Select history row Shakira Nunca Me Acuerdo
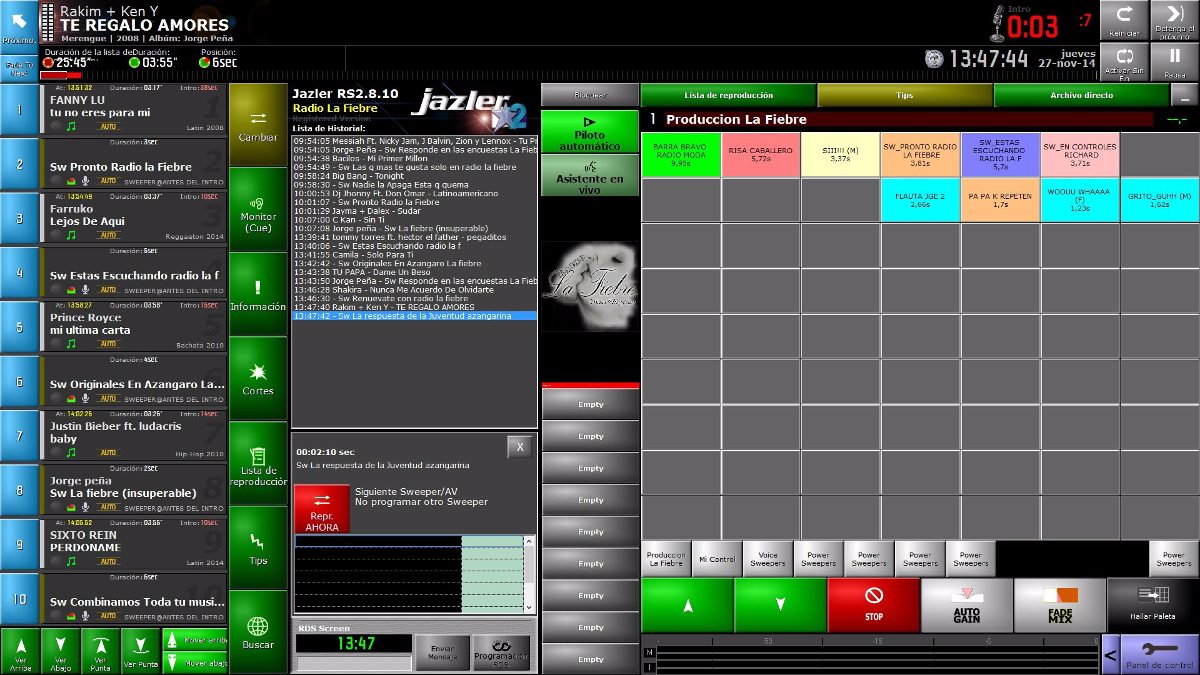Screen dimensions: 1200x675 (x=414, y=289)
